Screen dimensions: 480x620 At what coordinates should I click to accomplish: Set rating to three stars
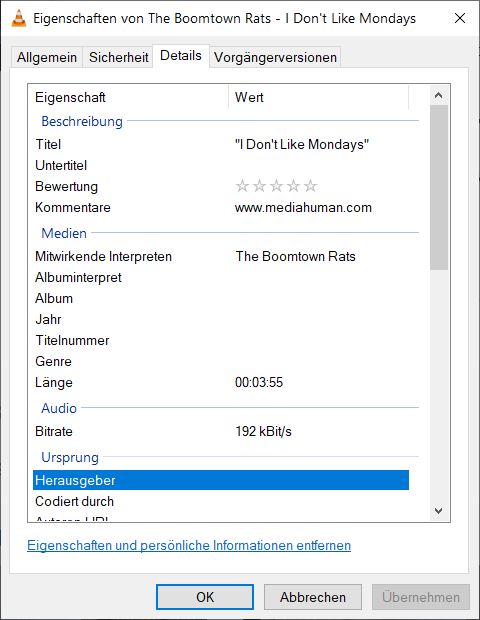coord(276,186)
